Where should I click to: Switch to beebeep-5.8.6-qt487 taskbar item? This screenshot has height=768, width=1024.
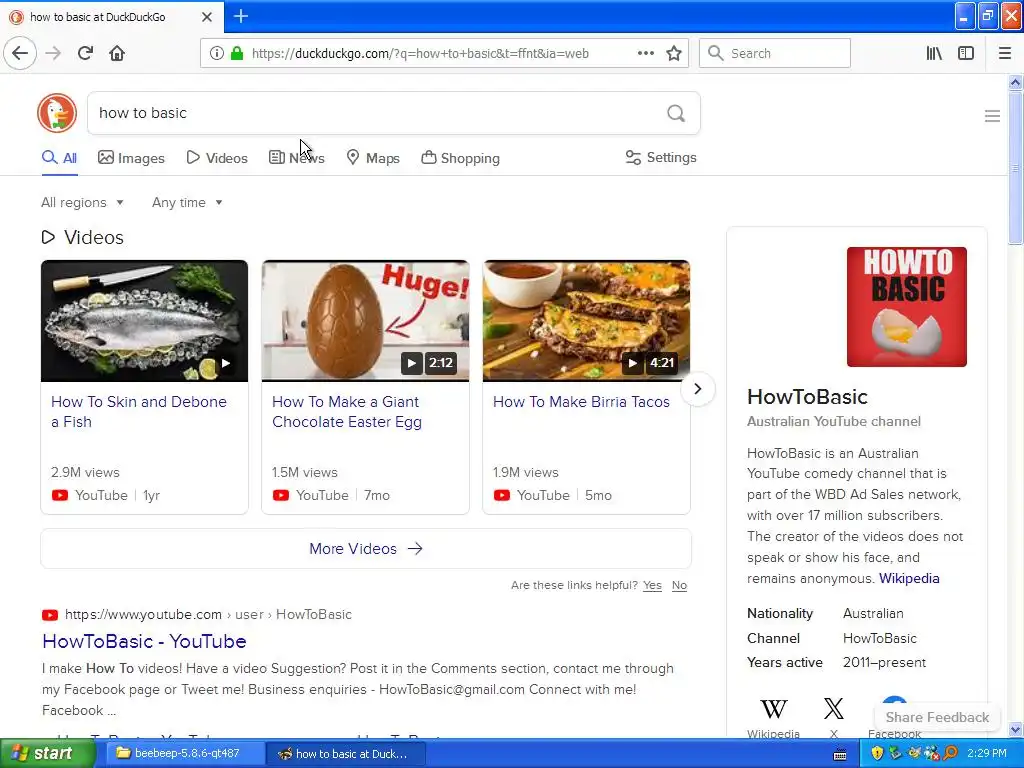185,753
